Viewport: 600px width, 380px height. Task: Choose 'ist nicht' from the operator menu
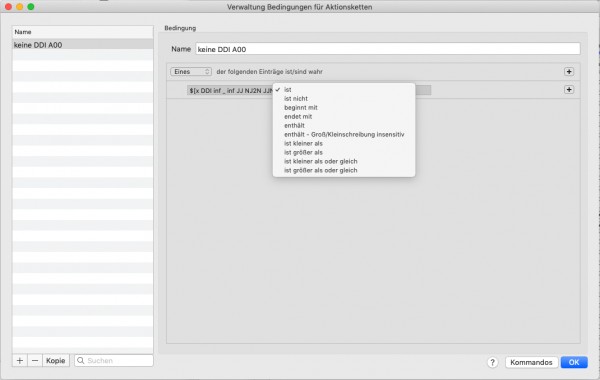pos(344,98)
